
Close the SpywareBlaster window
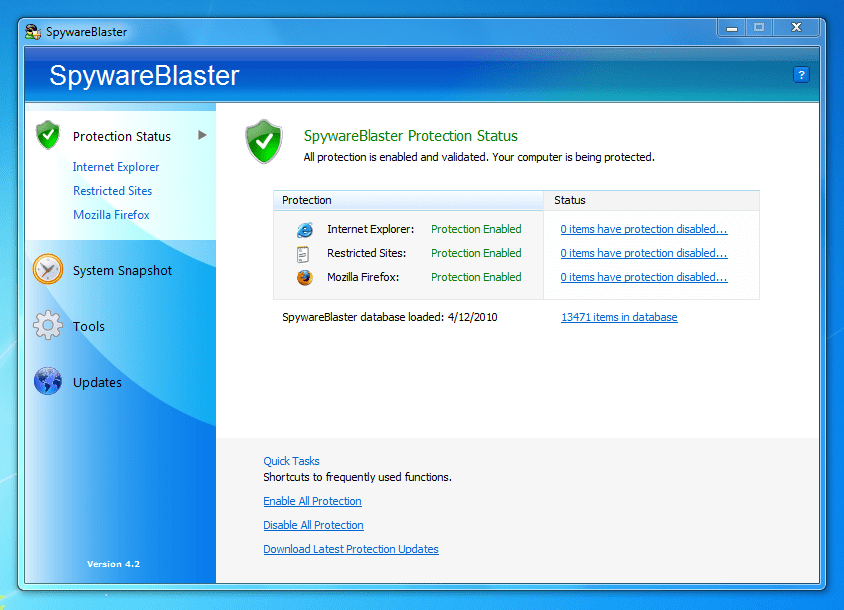click(x=797, y=27)
